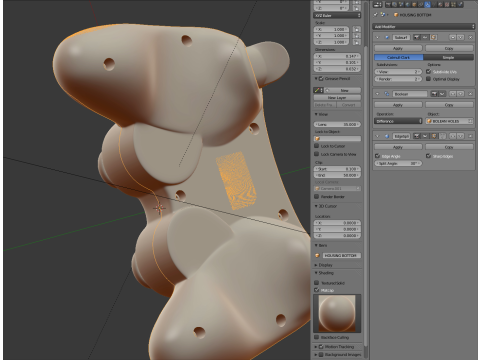Remove the Subsurf modifier with its X icon

click(x=470, y=37)
